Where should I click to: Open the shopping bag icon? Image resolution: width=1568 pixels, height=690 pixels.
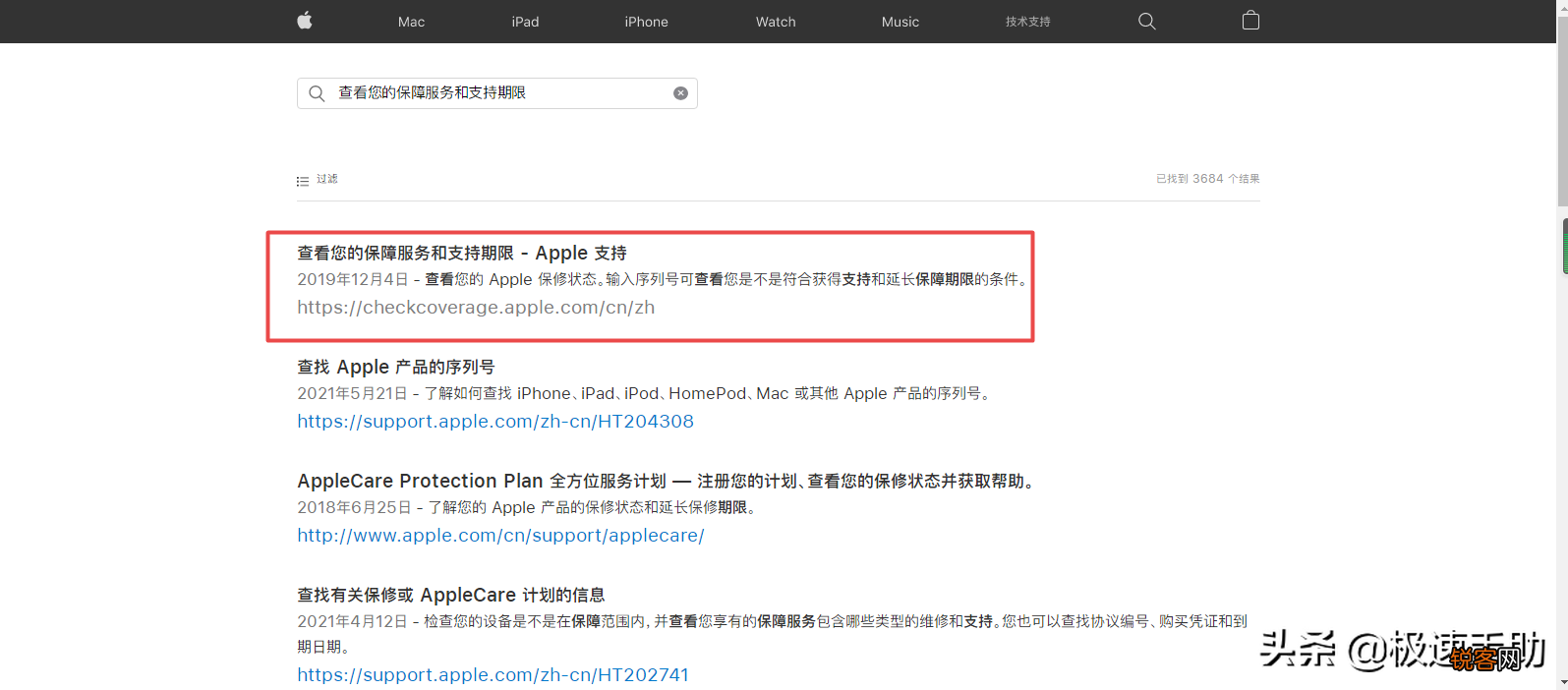tap(1250, 21)
